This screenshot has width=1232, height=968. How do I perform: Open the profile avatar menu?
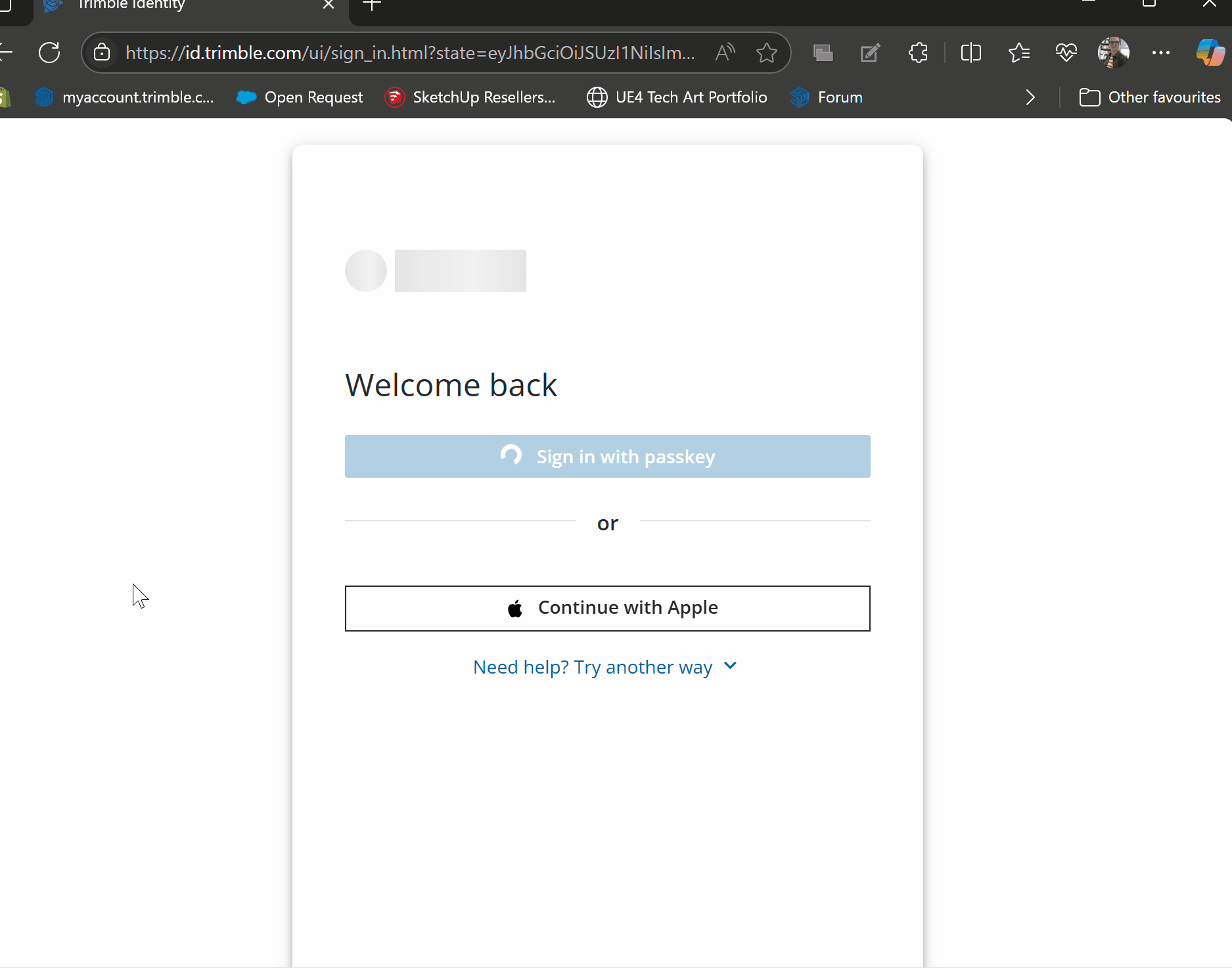pyautogui.click(x=1114, y=53)
